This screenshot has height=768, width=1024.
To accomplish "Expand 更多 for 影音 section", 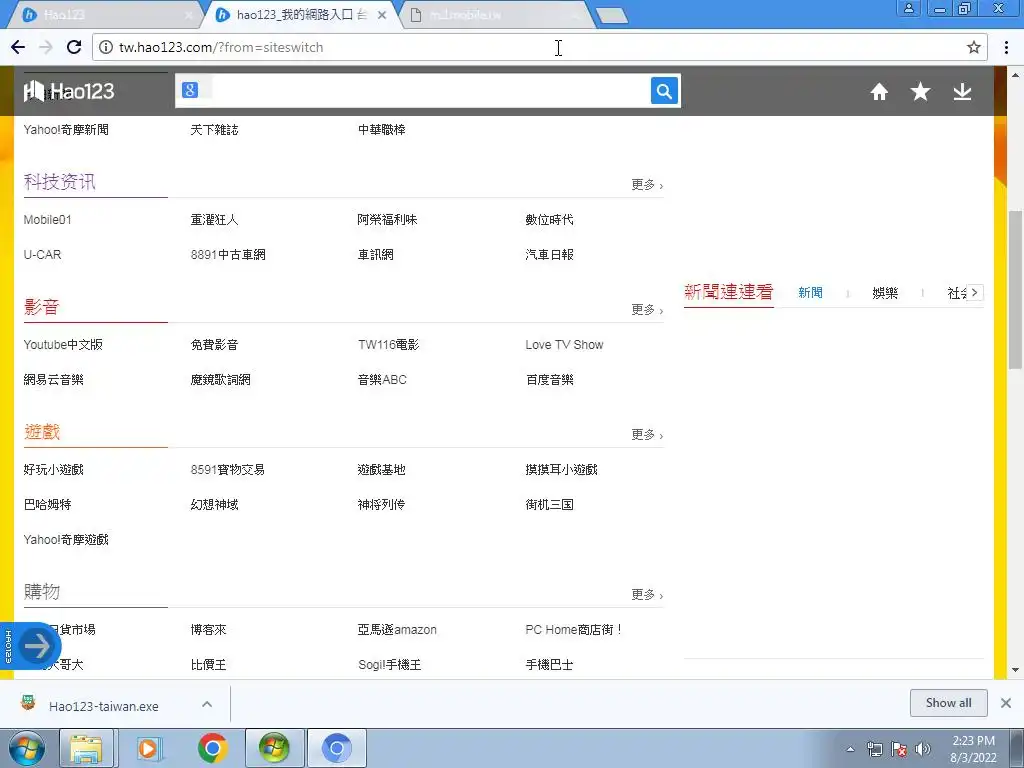I will (647, 310).
